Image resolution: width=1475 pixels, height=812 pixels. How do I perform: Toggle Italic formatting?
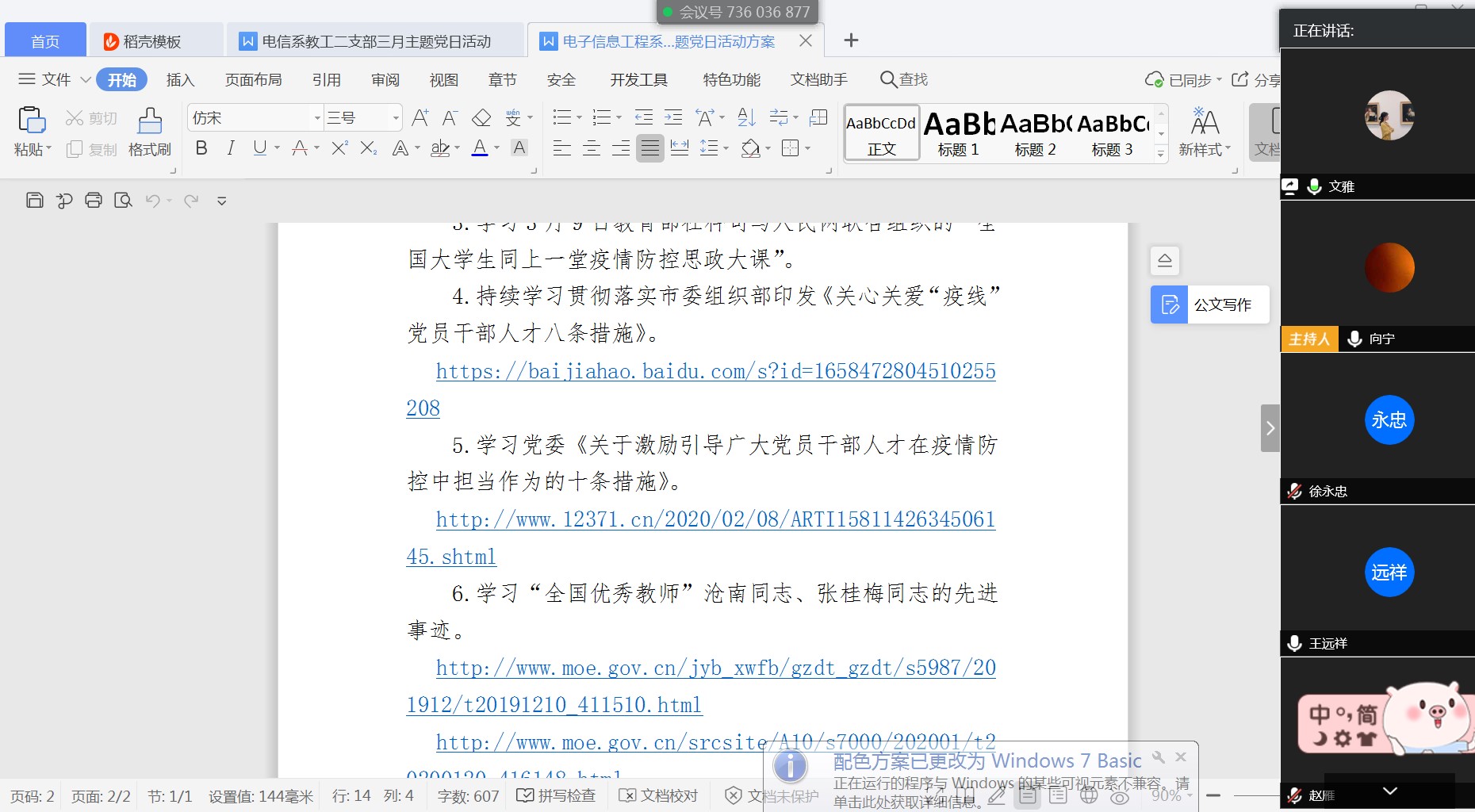click(231, 148)
